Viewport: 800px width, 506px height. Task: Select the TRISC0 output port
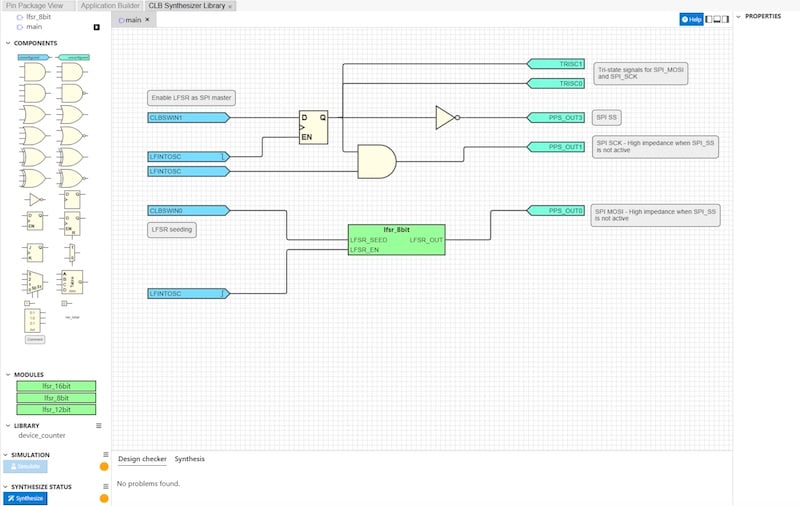tap(556, 83)
